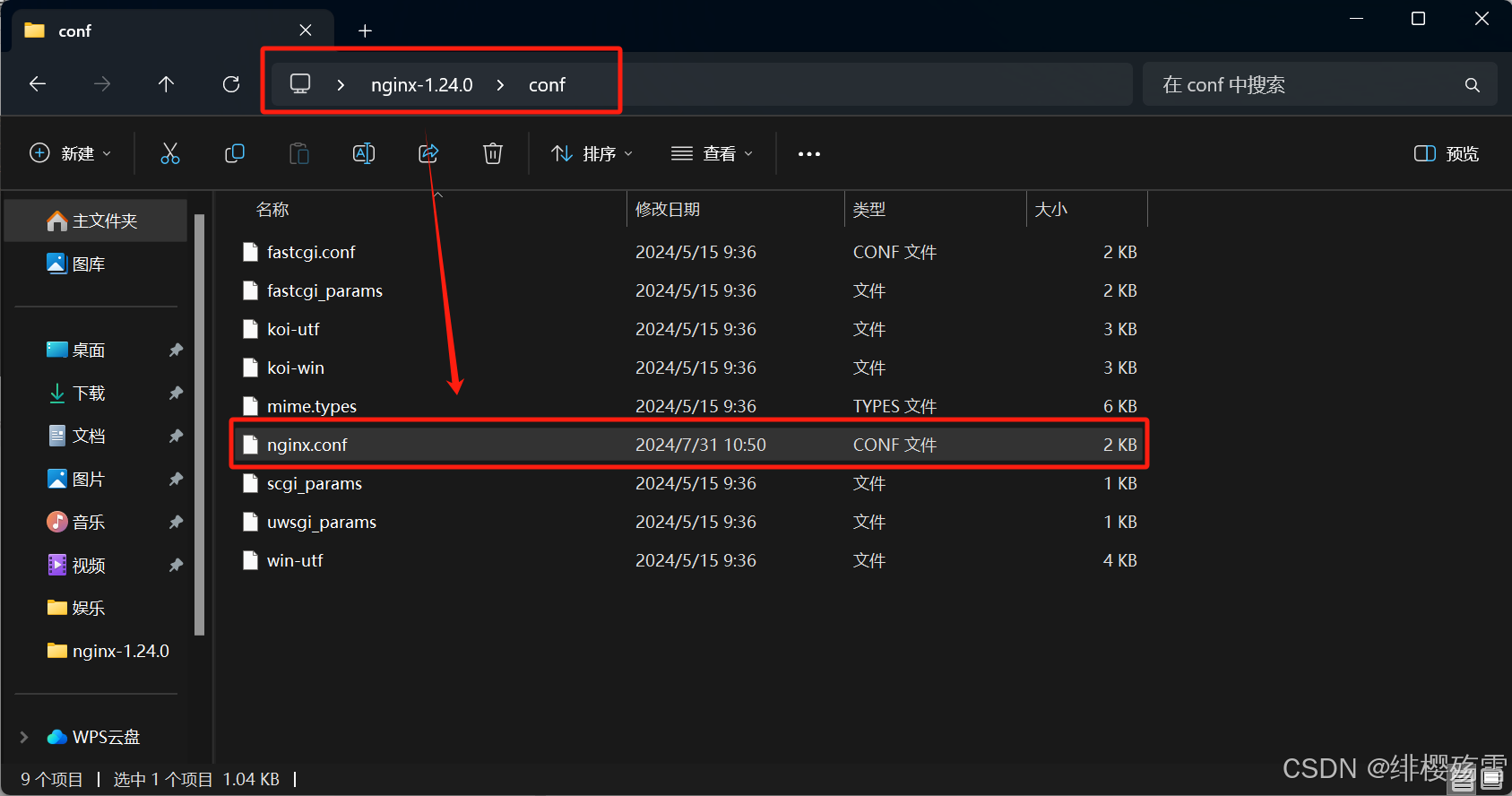1512x796 pixels.
Task: Unpin 桌面 from quick access
Action: pyautogui.click(x=176, y=350)
